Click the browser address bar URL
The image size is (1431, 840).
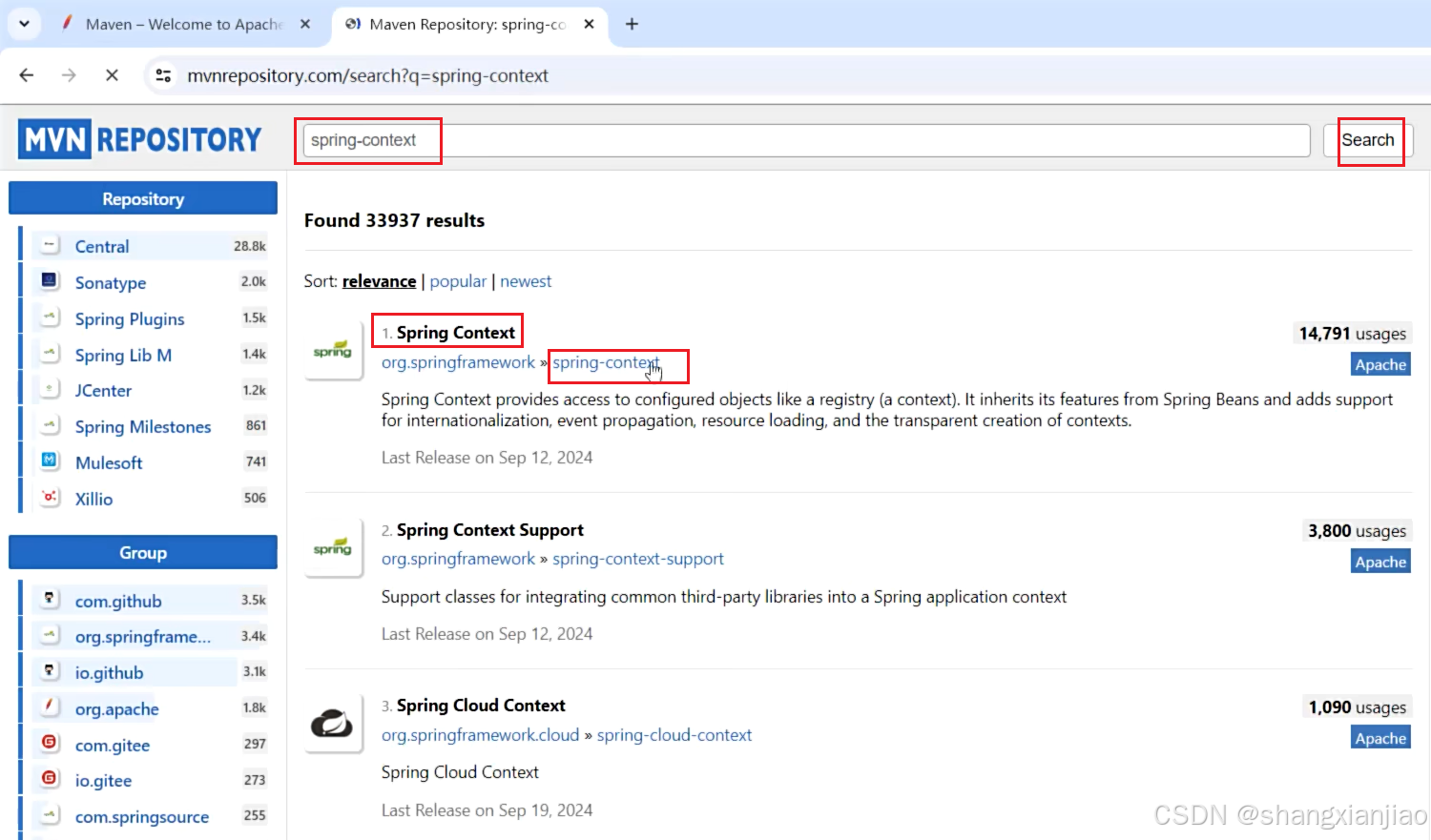pos(367,75)
